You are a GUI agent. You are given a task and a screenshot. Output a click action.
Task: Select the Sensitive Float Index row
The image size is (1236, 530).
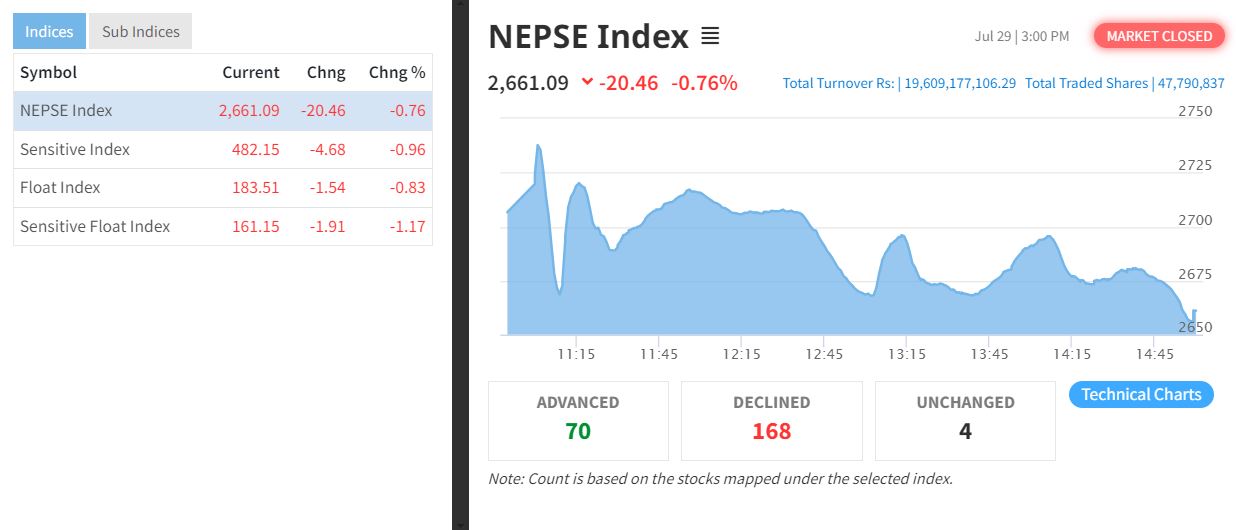click(x=223, y=227)
